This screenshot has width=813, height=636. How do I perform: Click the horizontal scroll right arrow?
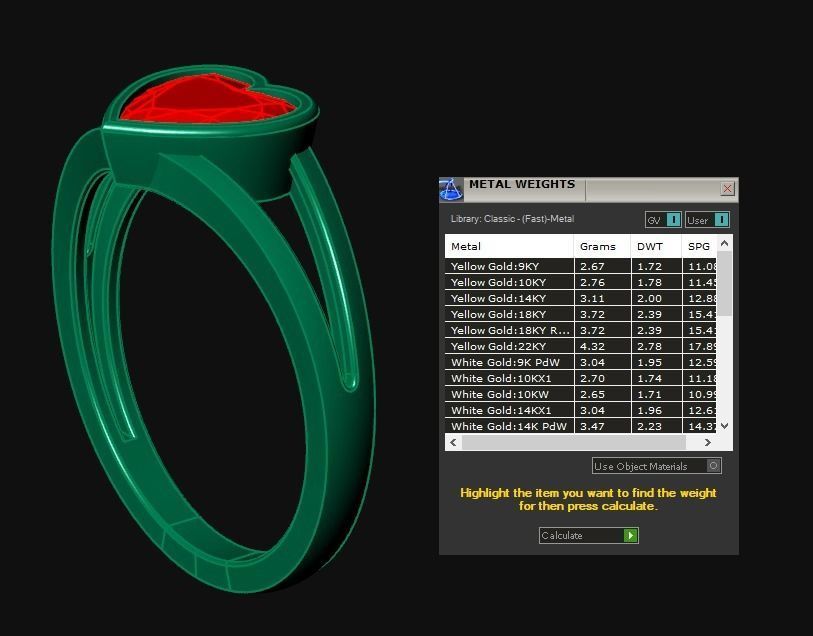click(x=708, y=442)
